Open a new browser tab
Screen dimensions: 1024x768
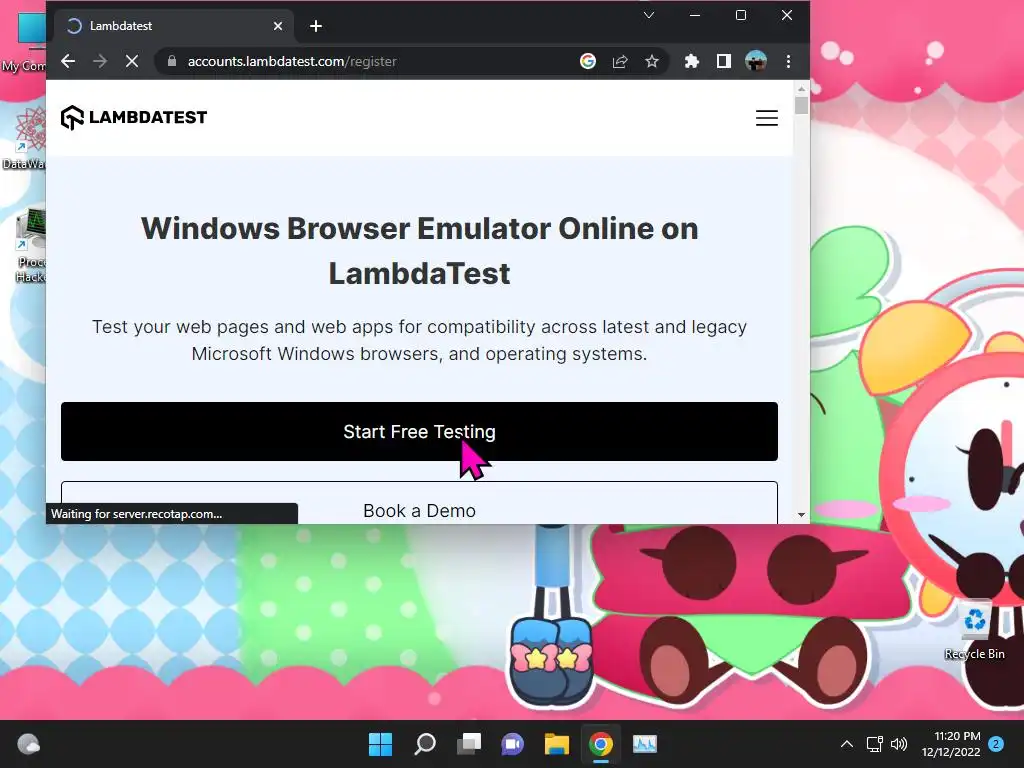(x=316, y=26)
